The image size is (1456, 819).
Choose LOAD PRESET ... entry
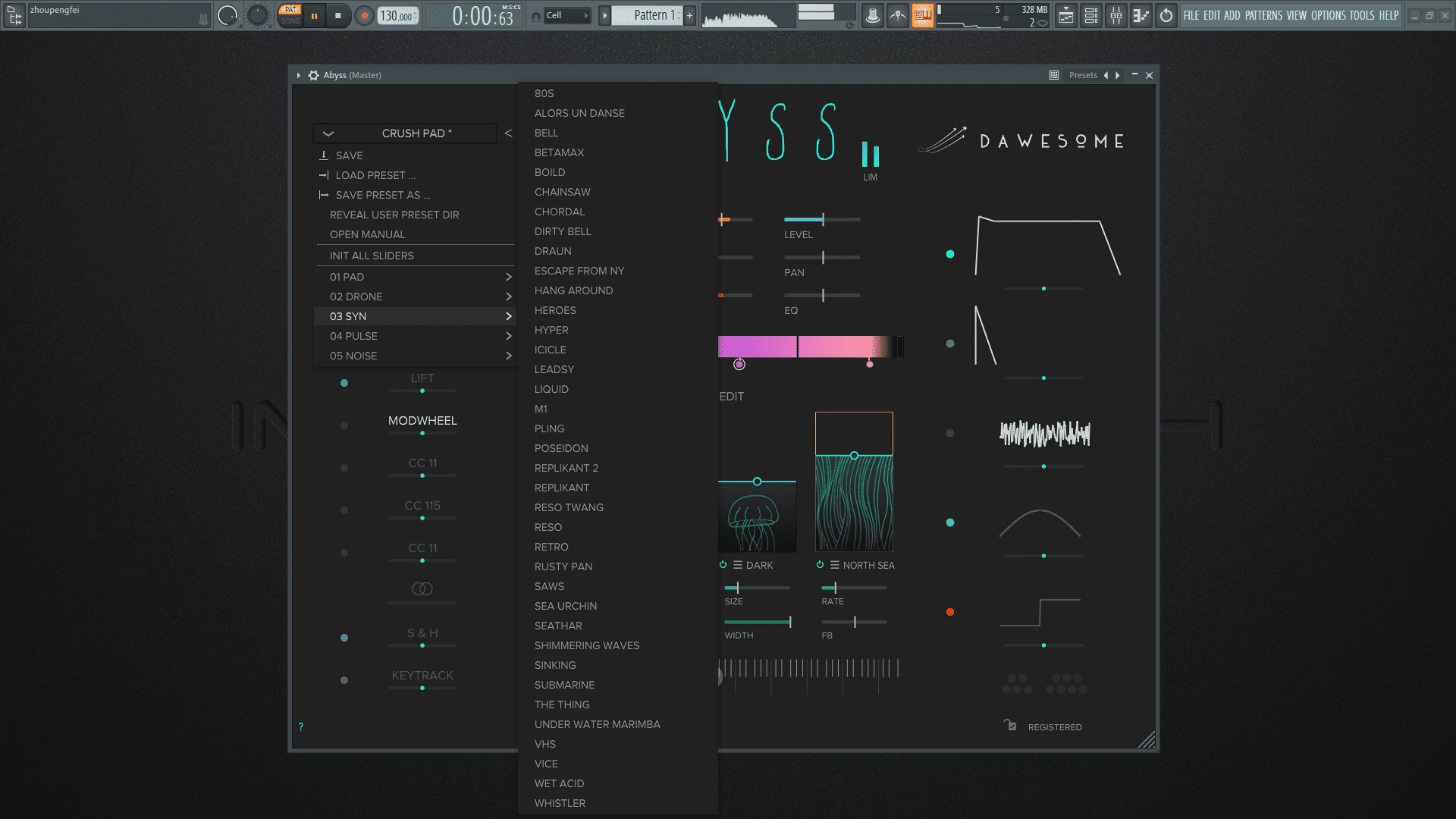coord(375,175)
